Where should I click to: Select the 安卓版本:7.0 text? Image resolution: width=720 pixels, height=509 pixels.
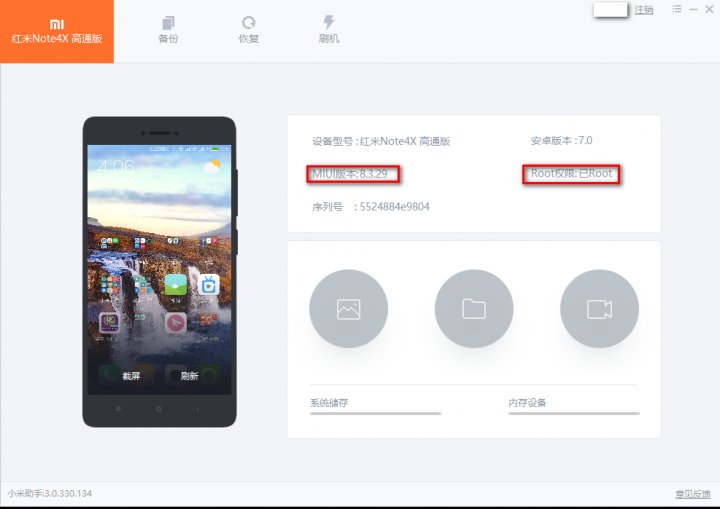561,141
